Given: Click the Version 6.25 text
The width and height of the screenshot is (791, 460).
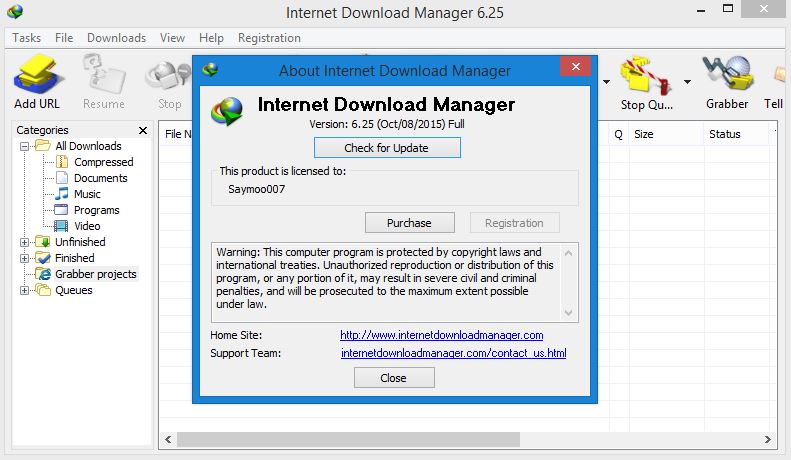Looking at the screenshot, I should pyautogui.click(x=387, y=124).
